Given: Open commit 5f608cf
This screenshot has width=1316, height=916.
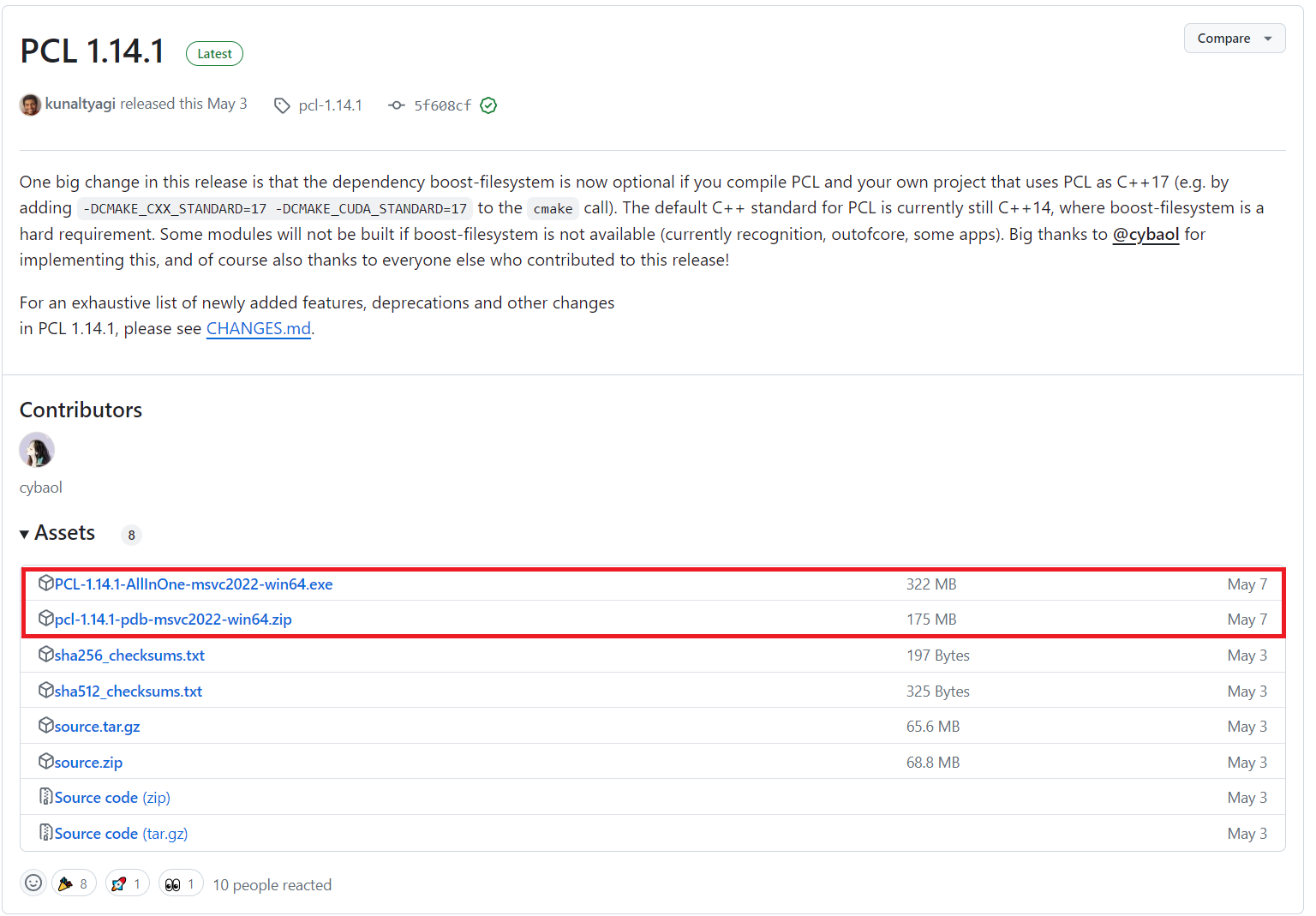Looking at the screenshot, I should pos(442,105).
